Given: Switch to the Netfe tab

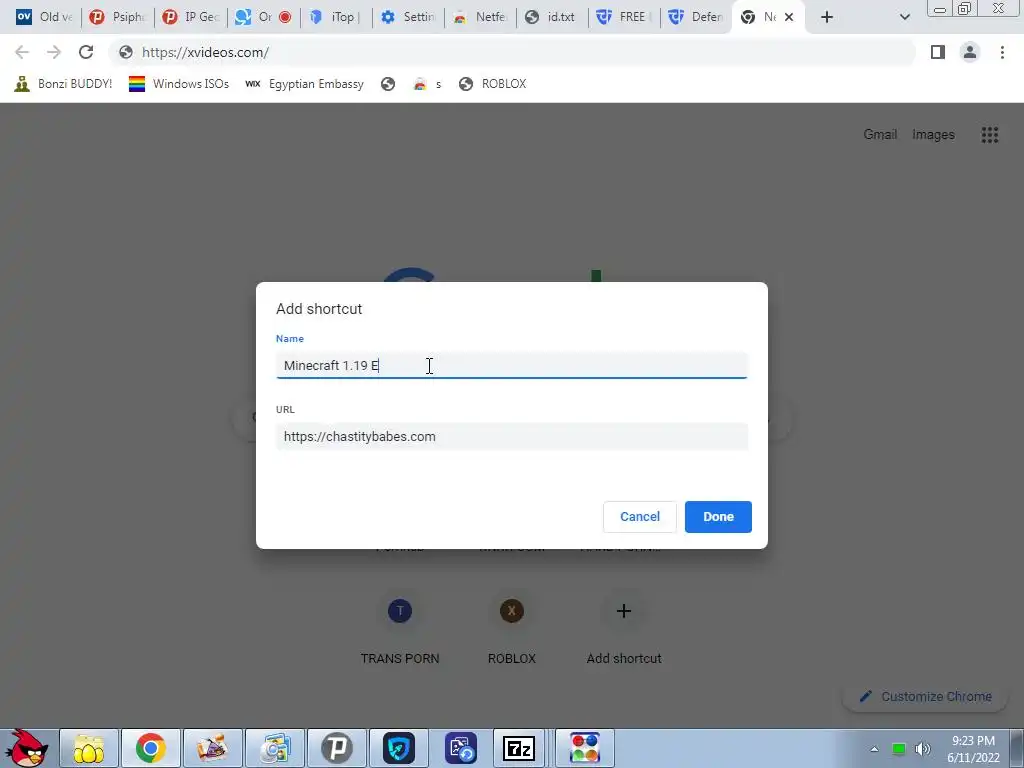Looking at the screenshot, I should pyautogui.click(x=480, y=17).
